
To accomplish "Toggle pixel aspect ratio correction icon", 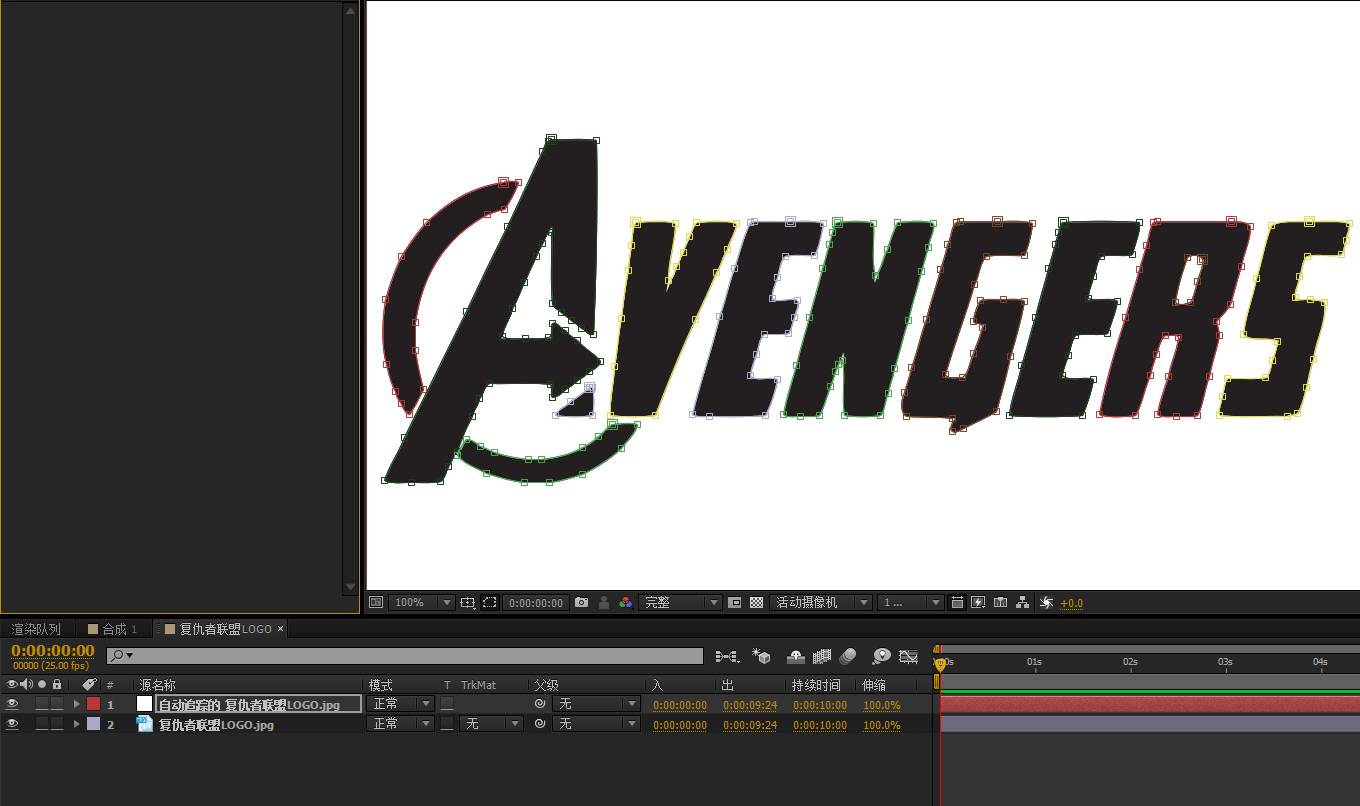I will (x=957, y=602).
